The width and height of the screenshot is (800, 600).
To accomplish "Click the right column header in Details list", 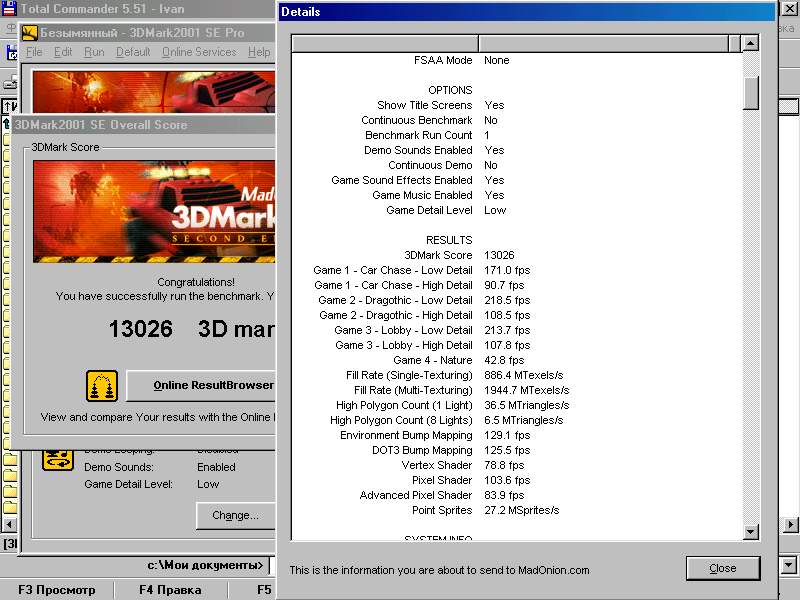I will 604,43.
